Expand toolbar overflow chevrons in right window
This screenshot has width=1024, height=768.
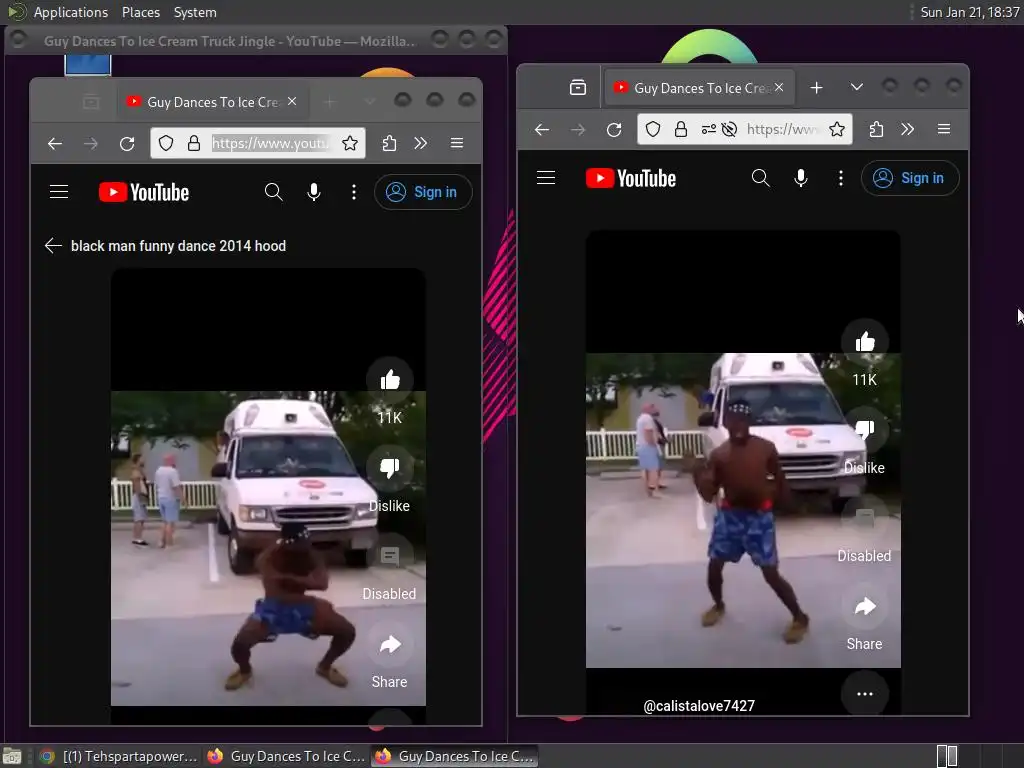[908, 129]
